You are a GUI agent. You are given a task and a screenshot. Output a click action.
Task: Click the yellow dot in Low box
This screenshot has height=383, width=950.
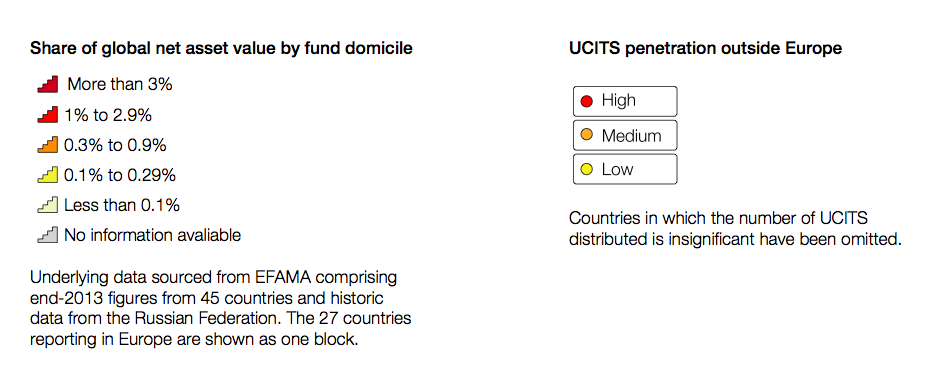586,169
